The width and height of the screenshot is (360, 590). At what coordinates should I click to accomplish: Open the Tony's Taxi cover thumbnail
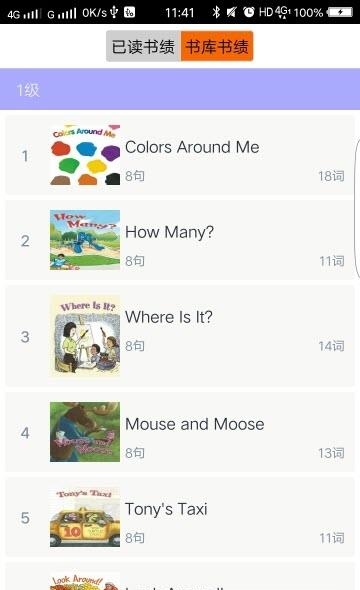click(x=85, y=517)
